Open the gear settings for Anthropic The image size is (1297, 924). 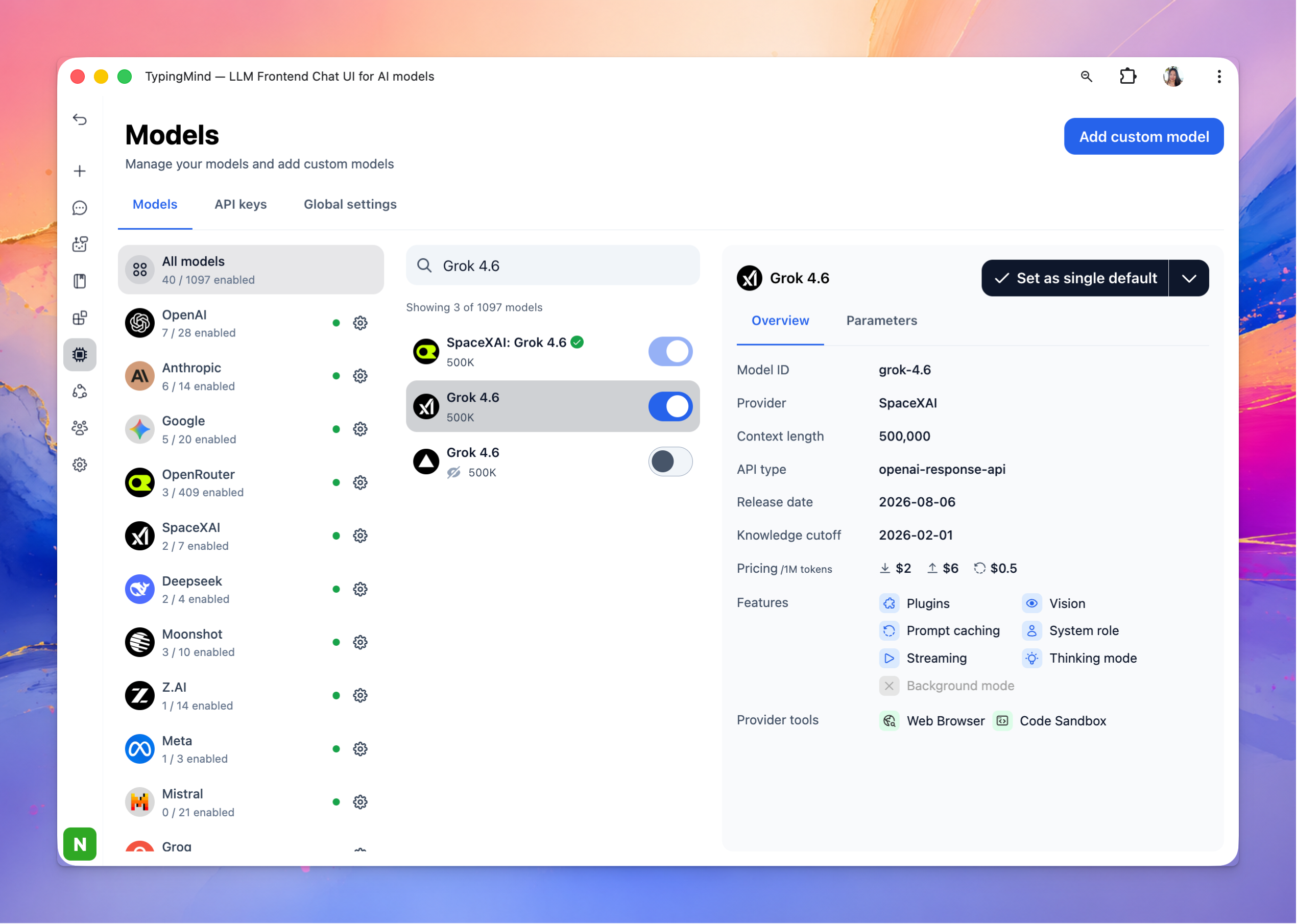[360, 376]
